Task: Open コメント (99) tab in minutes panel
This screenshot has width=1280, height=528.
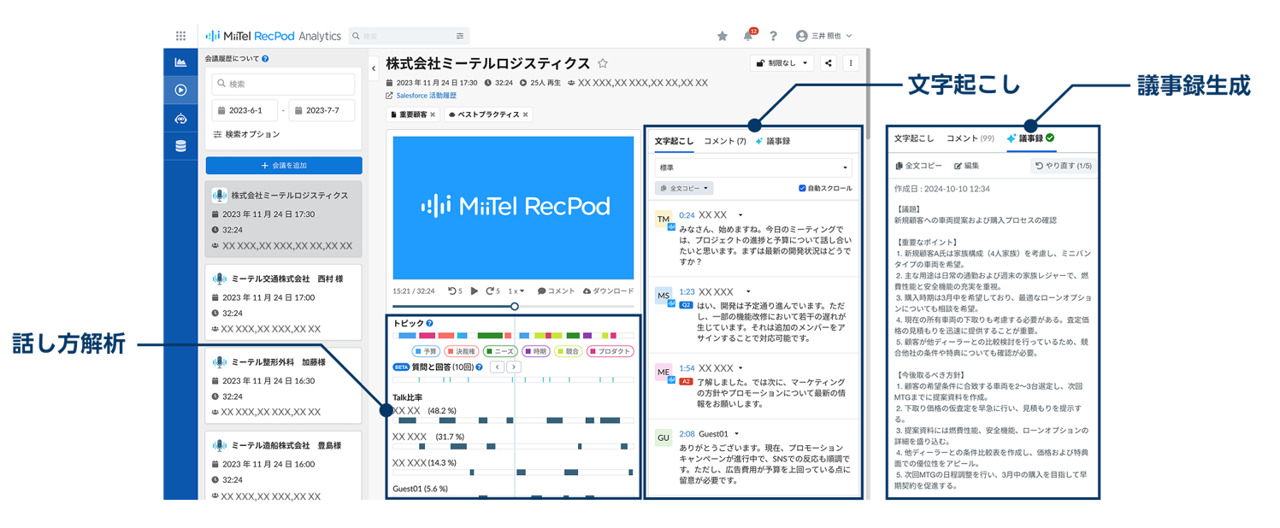Action: [x=970, y=139]
